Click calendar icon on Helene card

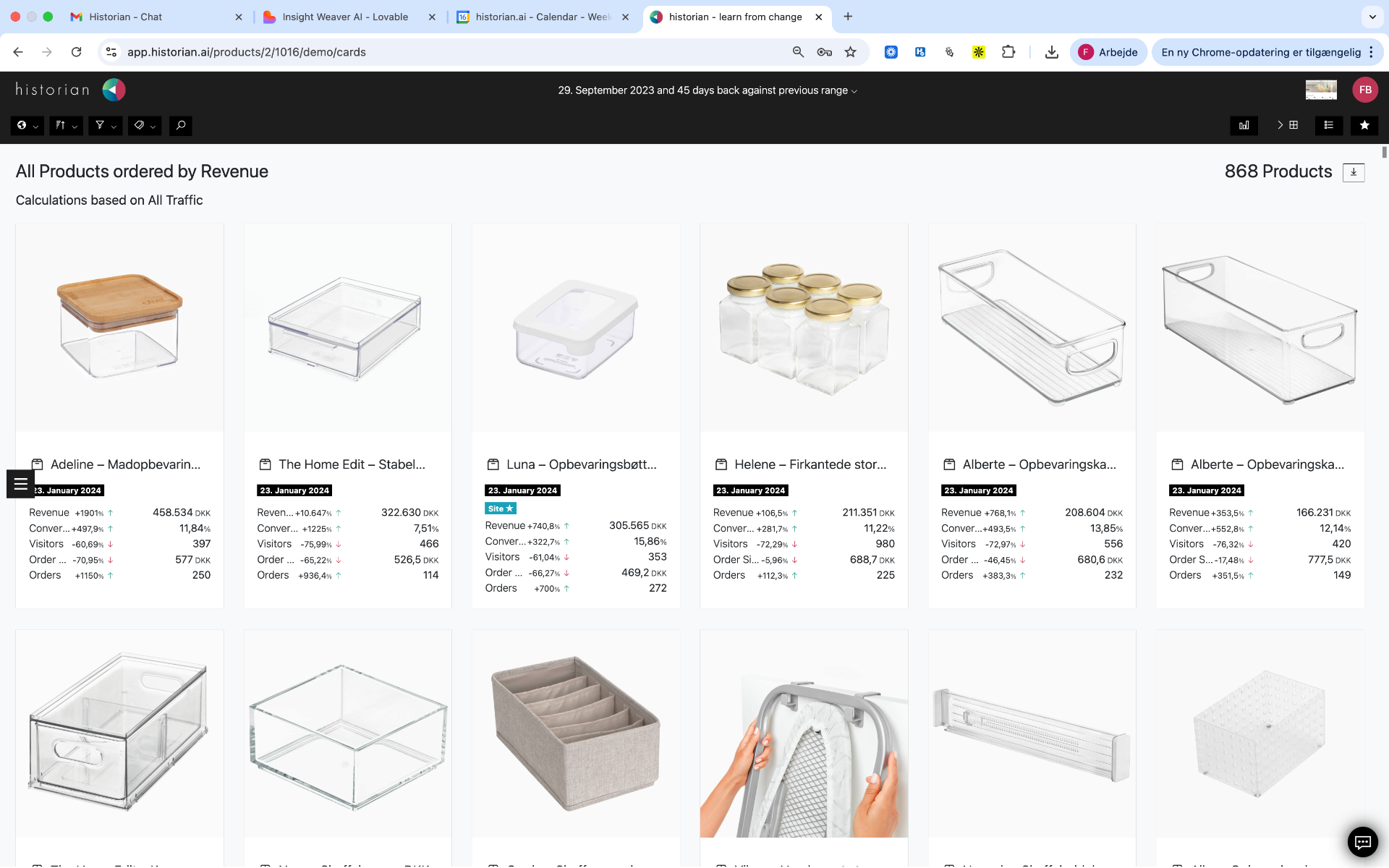[721, 464]
